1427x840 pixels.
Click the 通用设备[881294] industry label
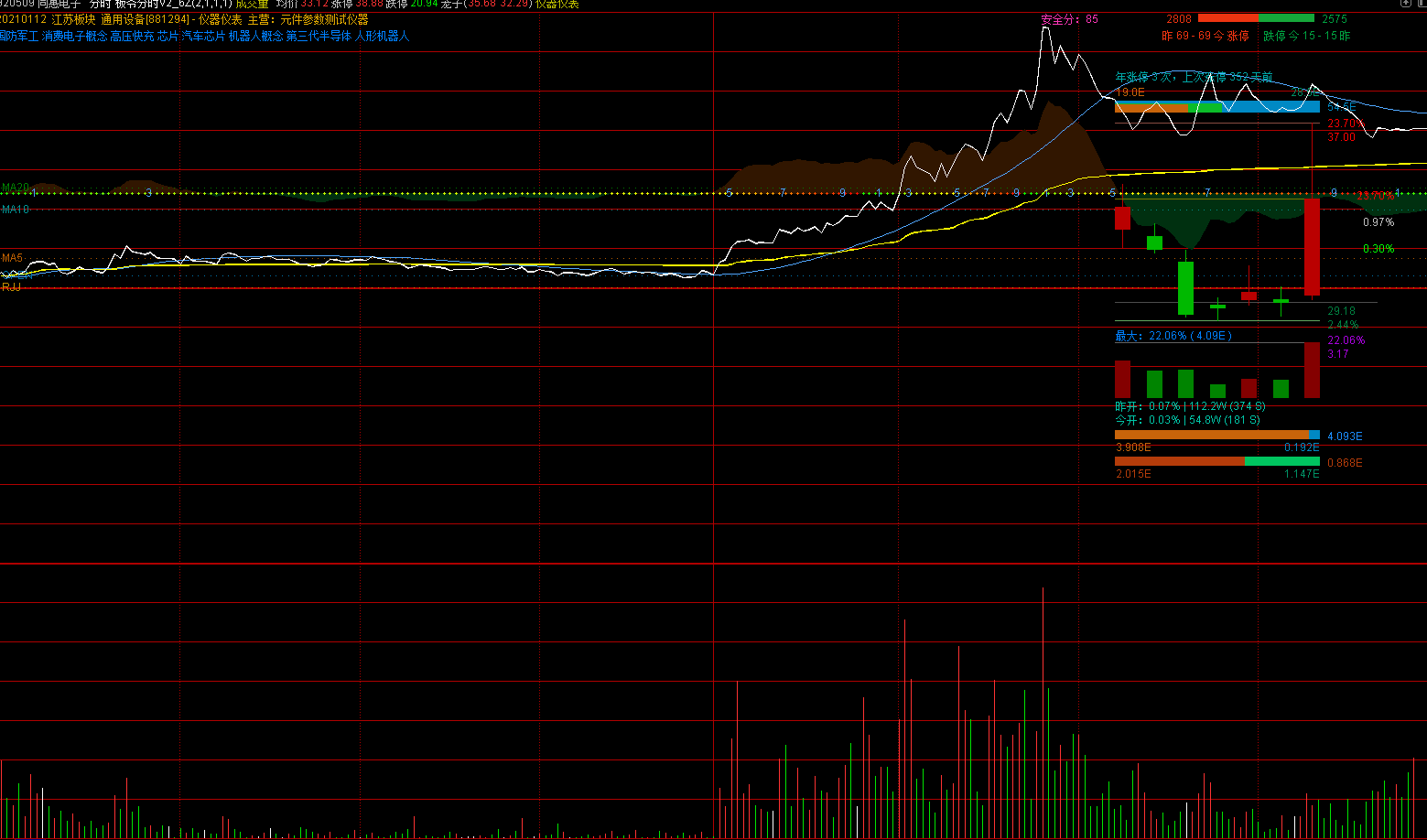[x=145, y=19]
